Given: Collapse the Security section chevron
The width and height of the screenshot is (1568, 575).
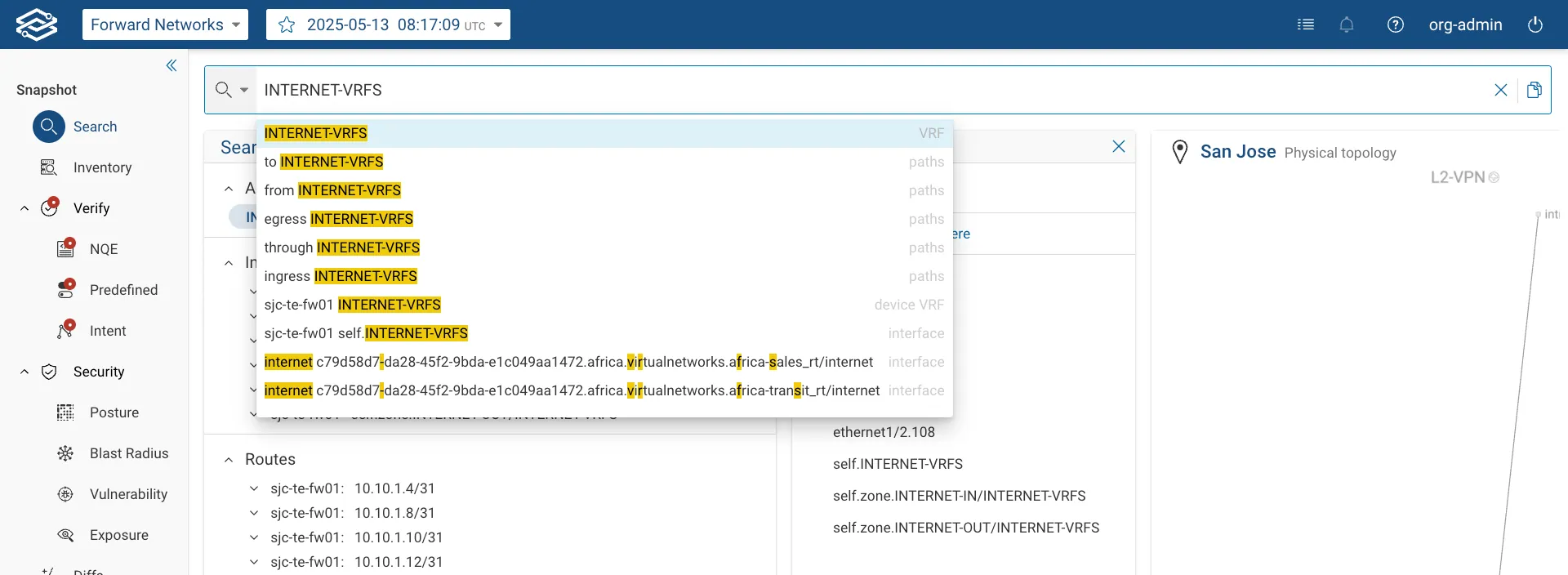Looking at the screenshot, I should click(x=24, y=372).
